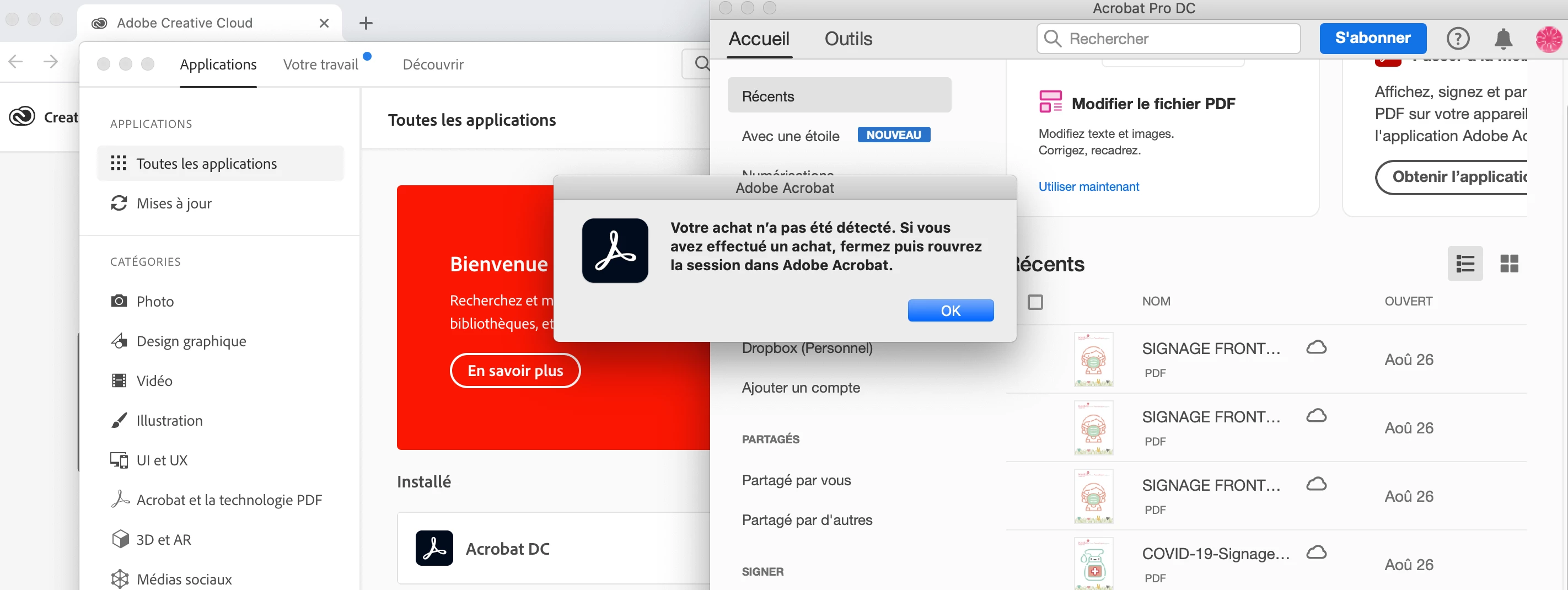The height and width of the screenshot is (590, 1568).
Task: Click the Acrobat DC app icon under Installé
Action: 434,548
